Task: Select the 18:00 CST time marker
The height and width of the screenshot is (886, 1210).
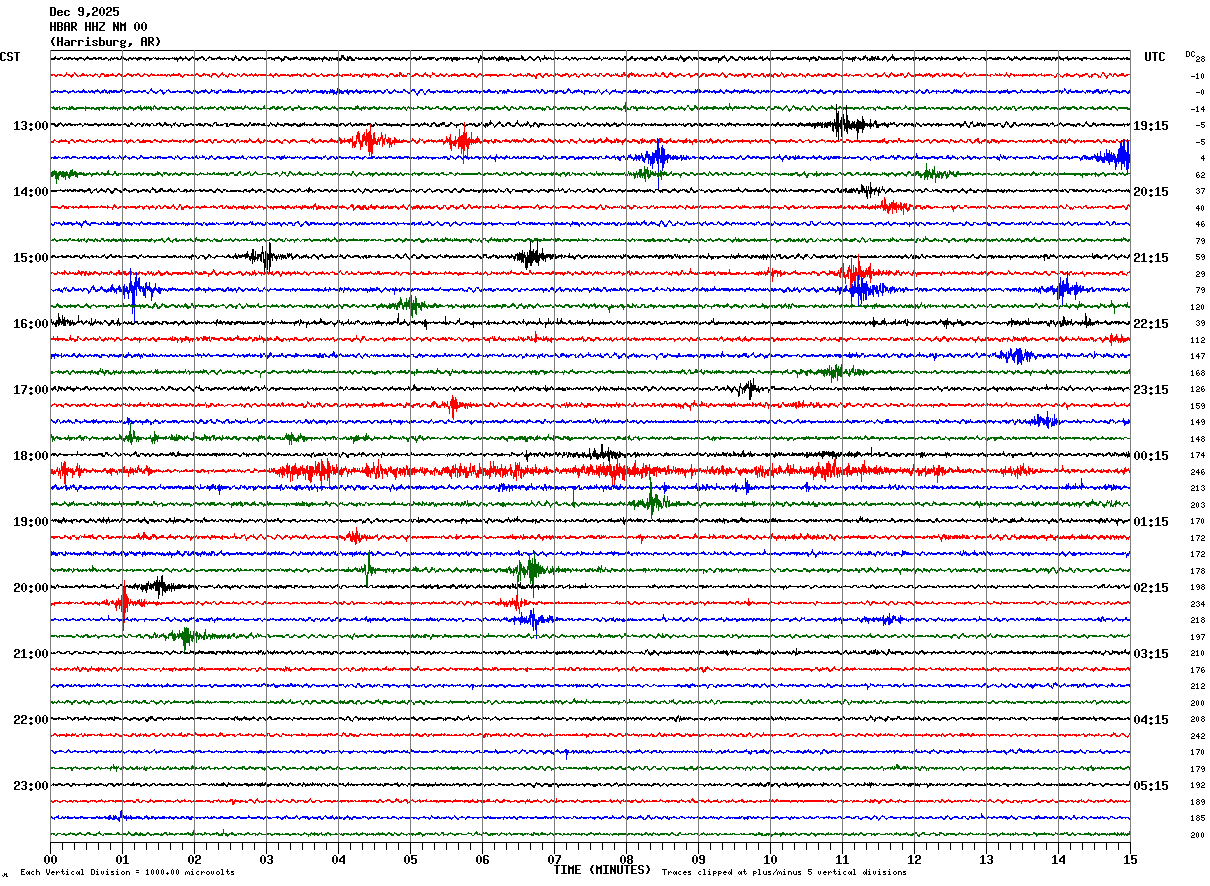Action: click(x=30, y=456)
